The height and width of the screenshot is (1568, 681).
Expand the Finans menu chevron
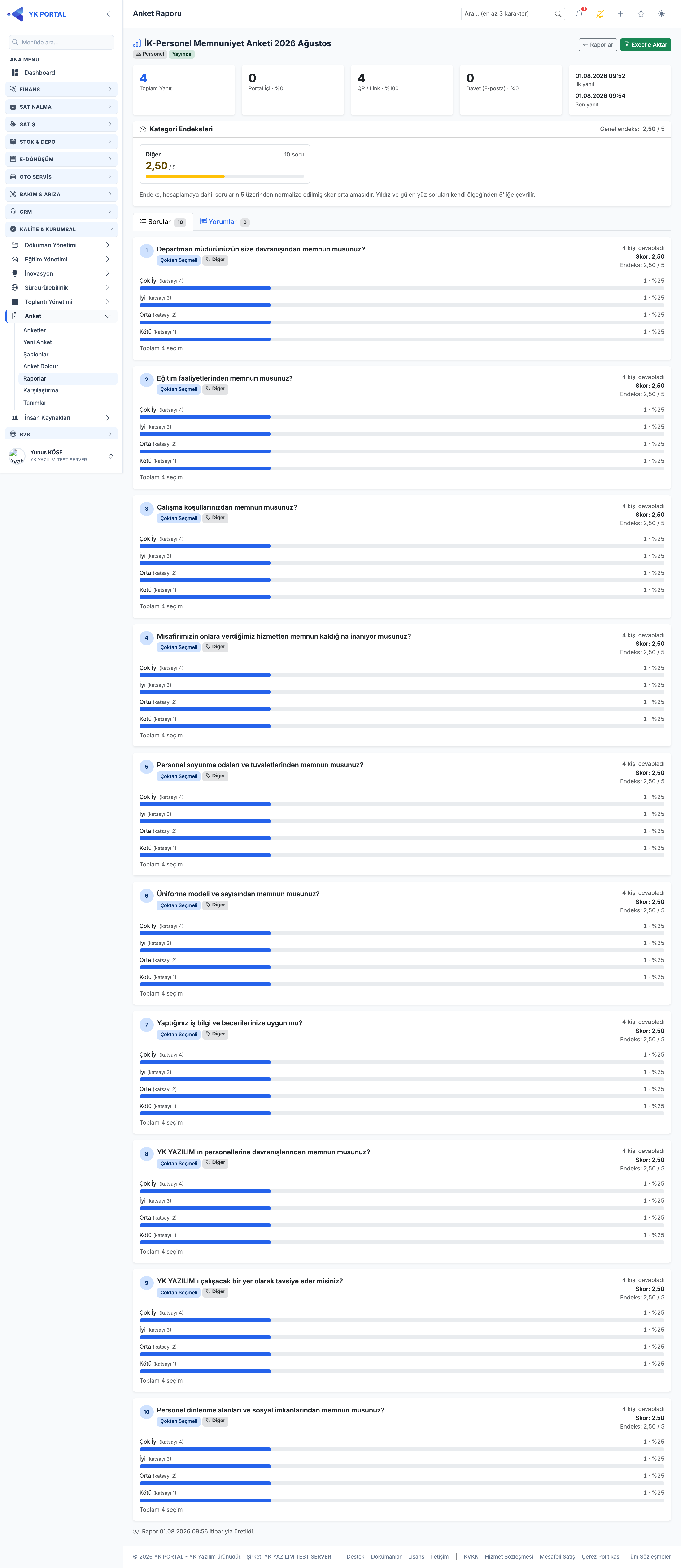pyautogui.click(x=110, y=90)
